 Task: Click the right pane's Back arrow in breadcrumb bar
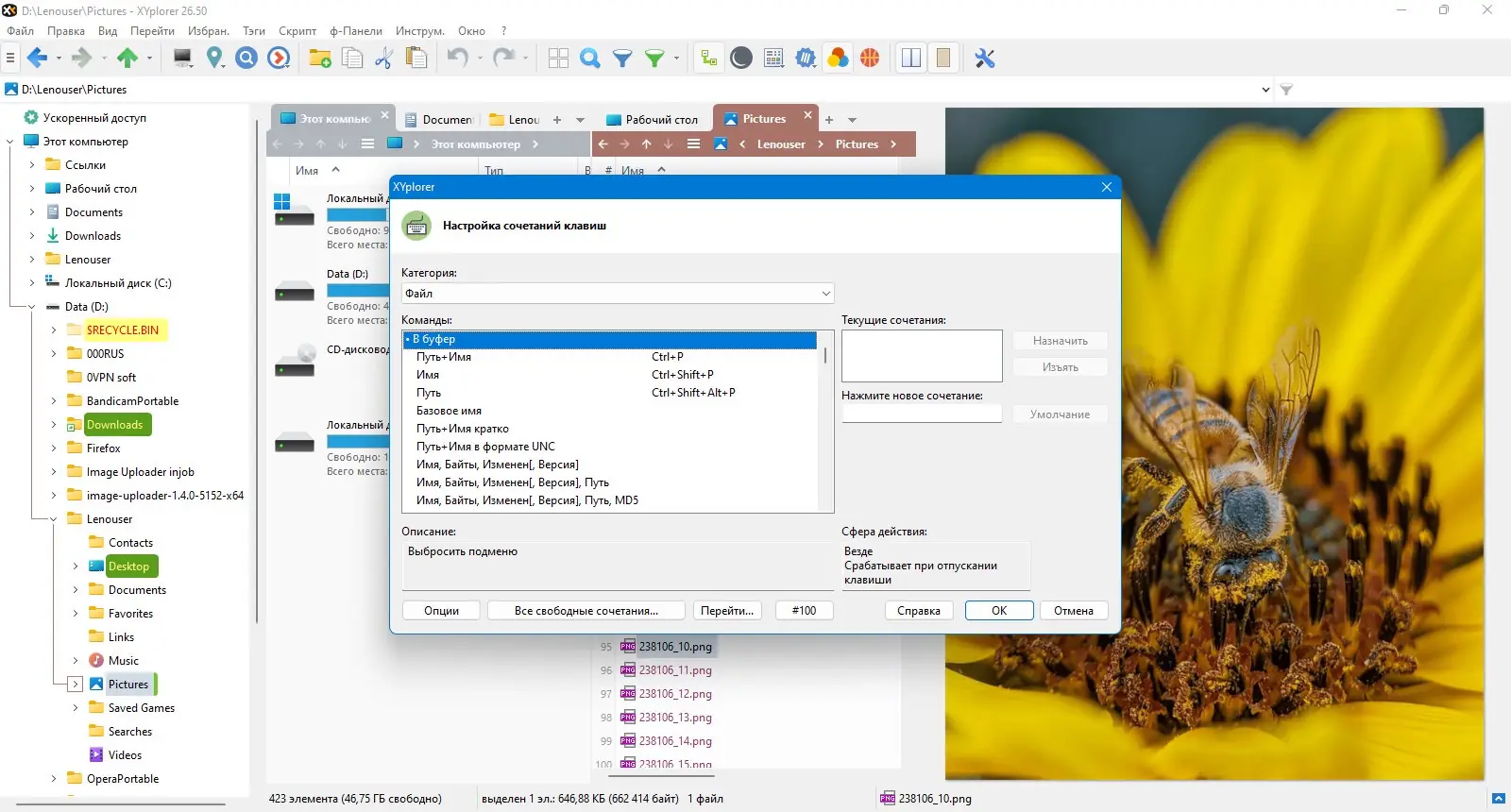(x=603, y=144)
